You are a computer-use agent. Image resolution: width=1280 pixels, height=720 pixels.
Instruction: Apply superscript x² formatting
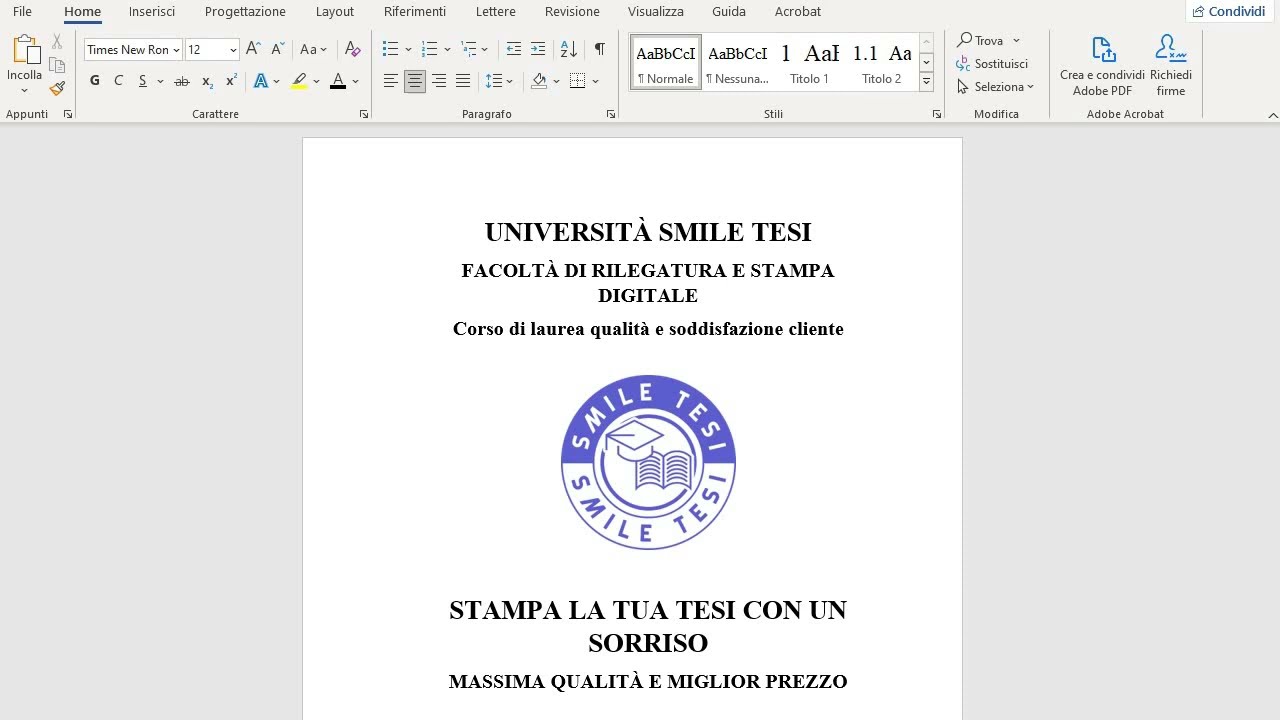click(x=231, y=81)
